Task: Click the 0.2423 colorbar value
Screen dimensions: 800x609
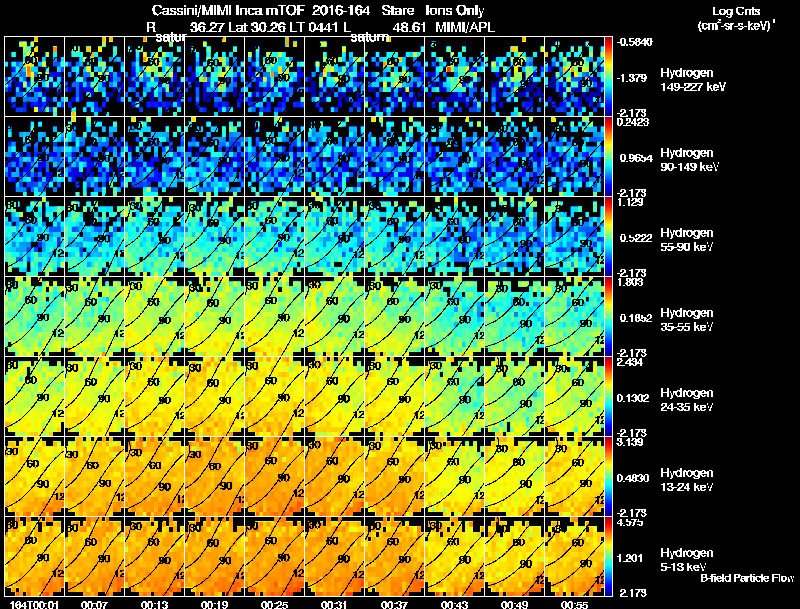Action: pos(633,122)
